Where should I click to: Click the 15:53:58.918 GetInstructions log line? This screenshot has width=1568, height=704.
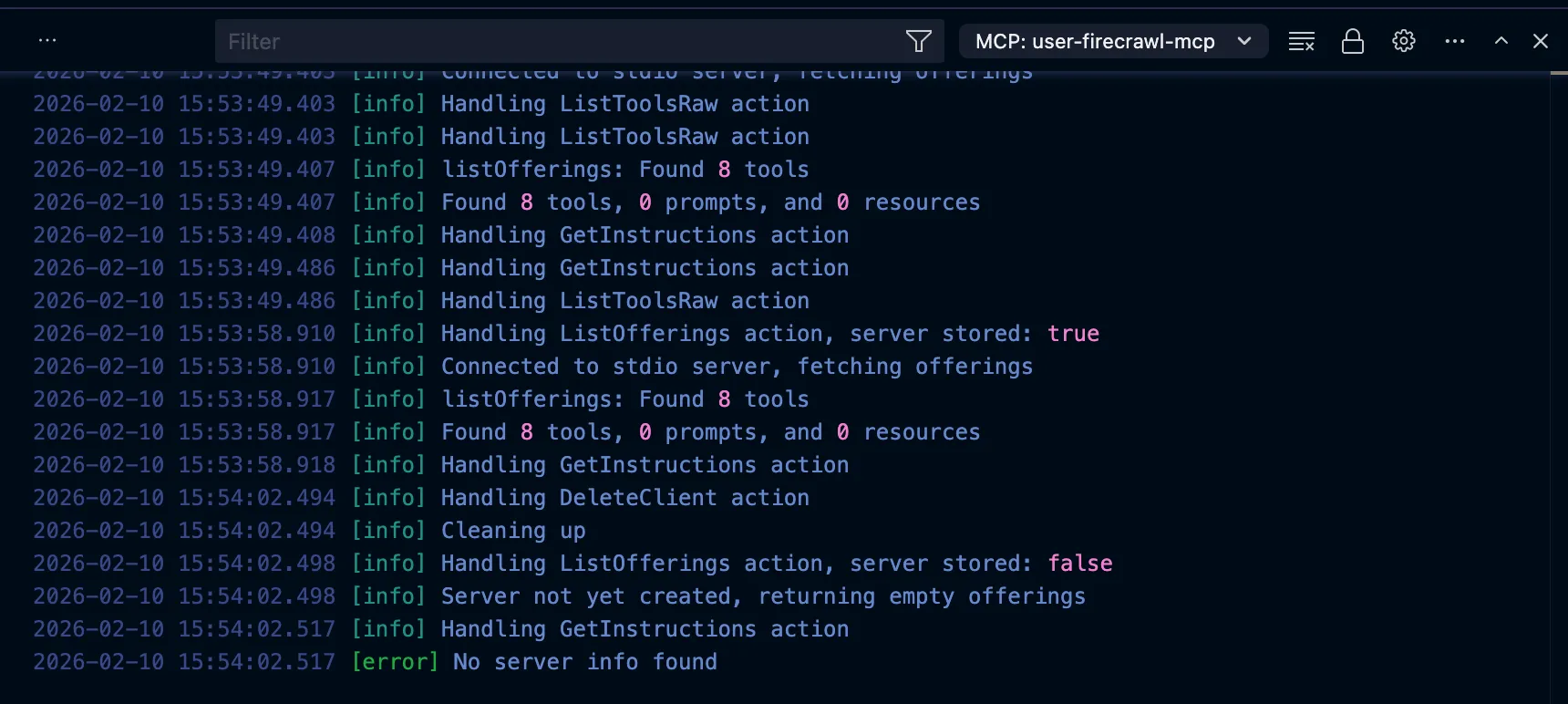(645, 465)
